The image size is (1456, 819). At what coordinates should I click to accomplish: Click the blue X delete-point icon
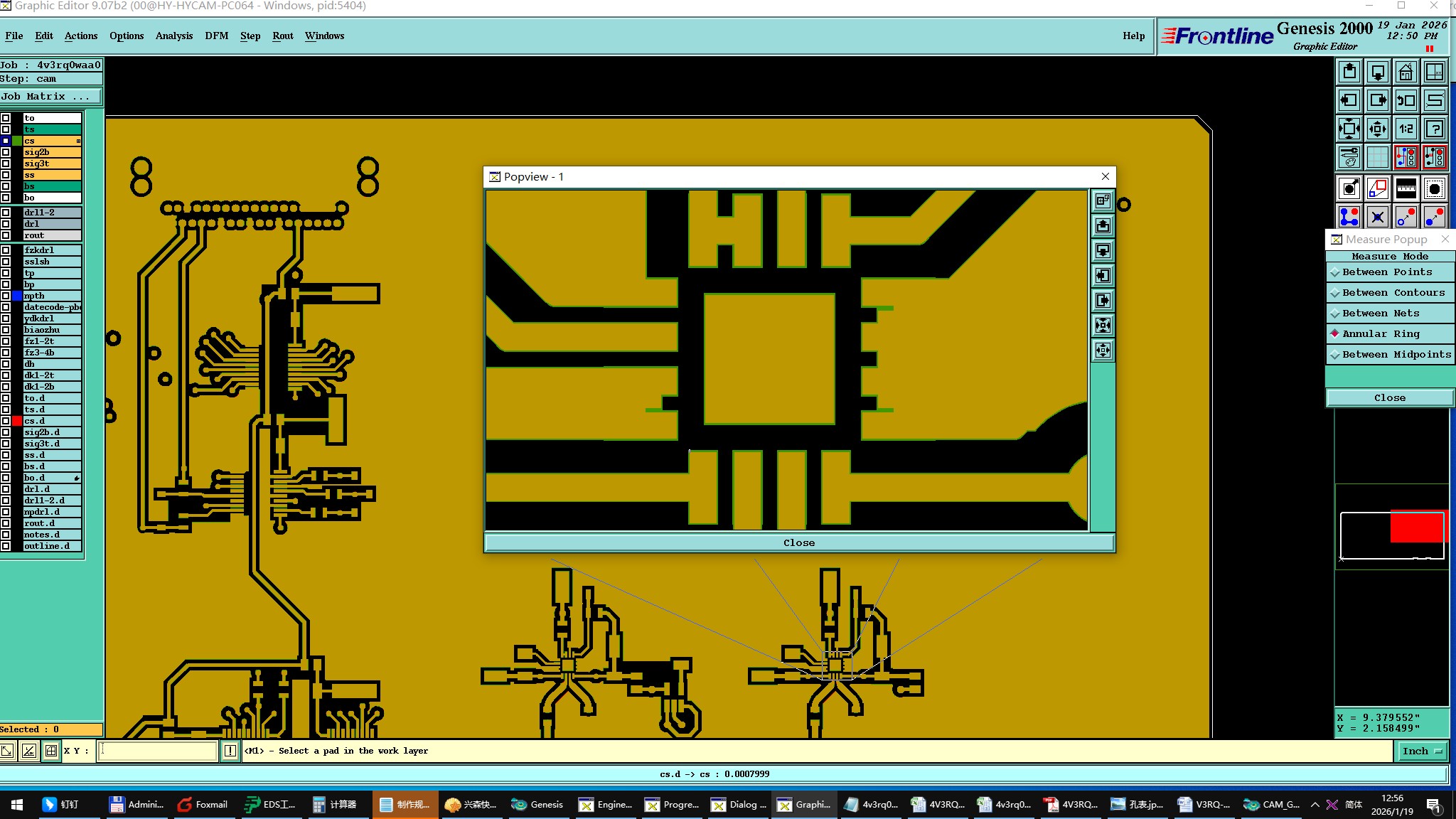point(1377,217)
